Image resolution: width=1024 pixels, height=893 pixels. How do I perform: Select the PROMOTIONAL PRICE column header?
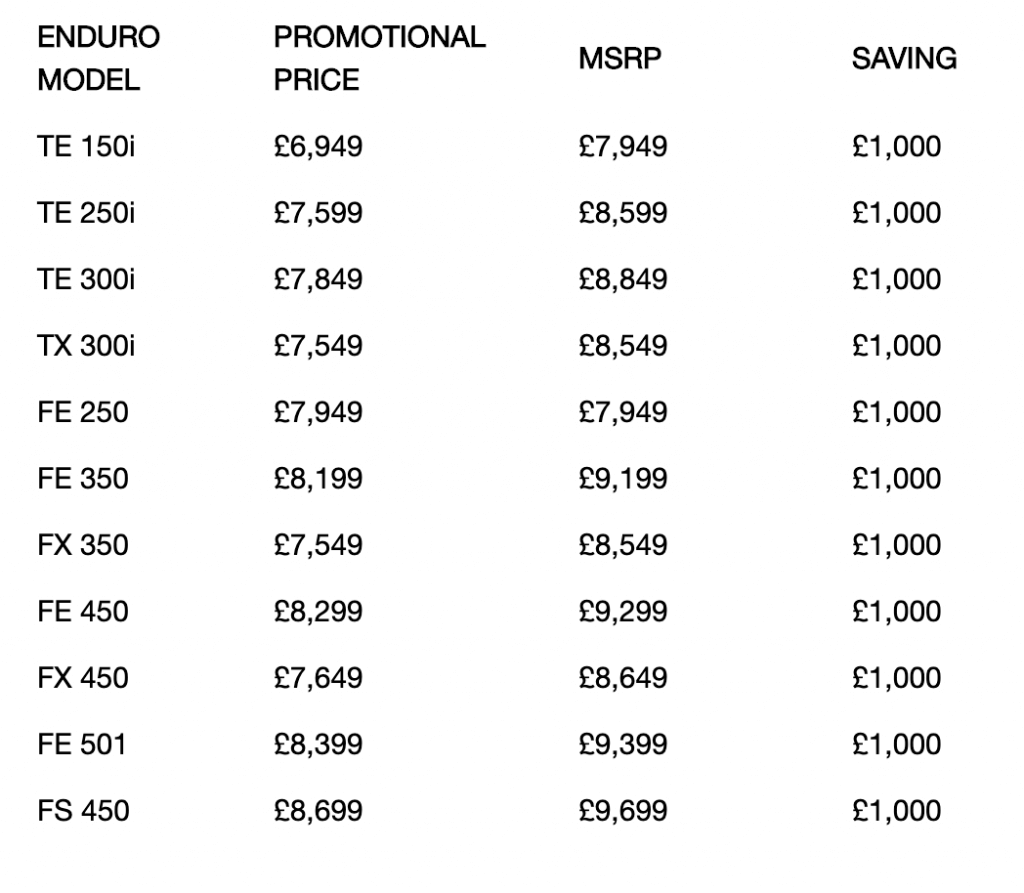(379, 60)
